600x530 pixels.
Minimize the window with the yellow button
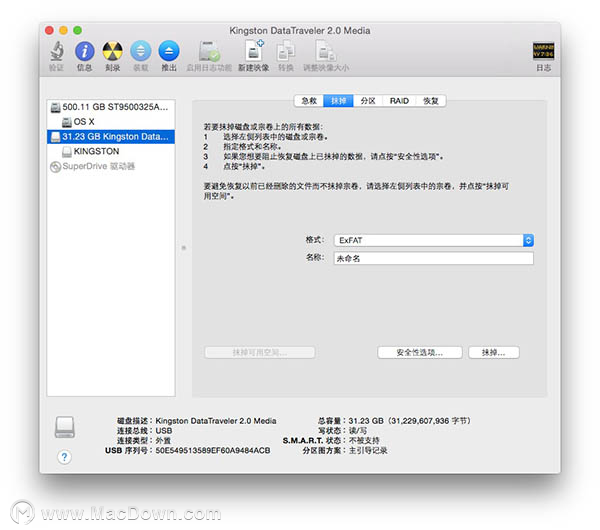pyautogui.click(x=64, y=30)
